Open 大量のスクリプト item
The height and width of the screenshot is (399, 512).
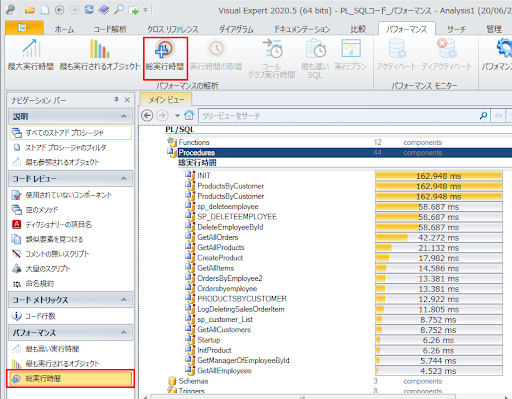[48, 269]
